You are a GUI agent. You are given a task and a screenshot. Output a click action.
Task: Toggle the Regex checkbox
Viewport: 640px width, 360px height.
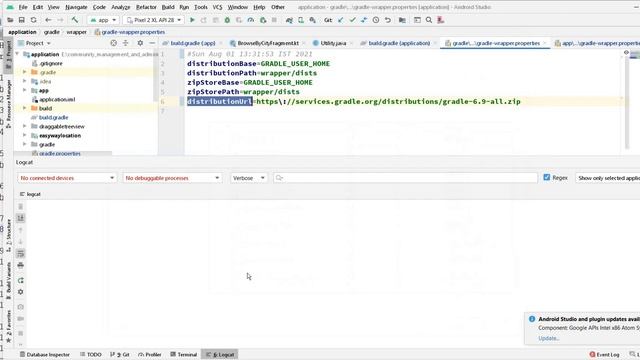547,178
